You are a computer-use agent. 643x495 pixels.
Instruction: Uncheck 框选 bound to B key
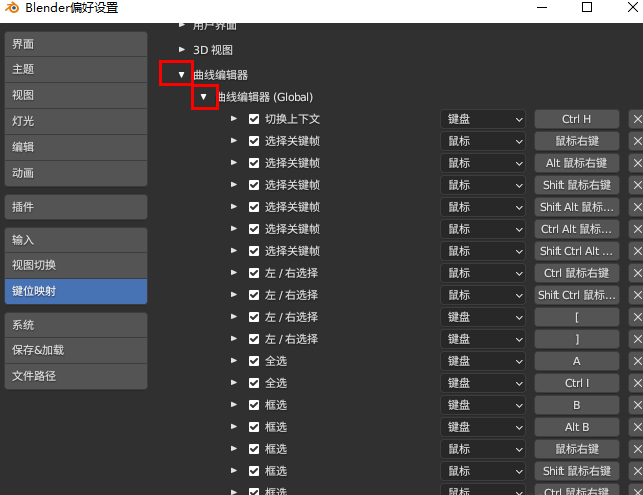coord(254,405)
